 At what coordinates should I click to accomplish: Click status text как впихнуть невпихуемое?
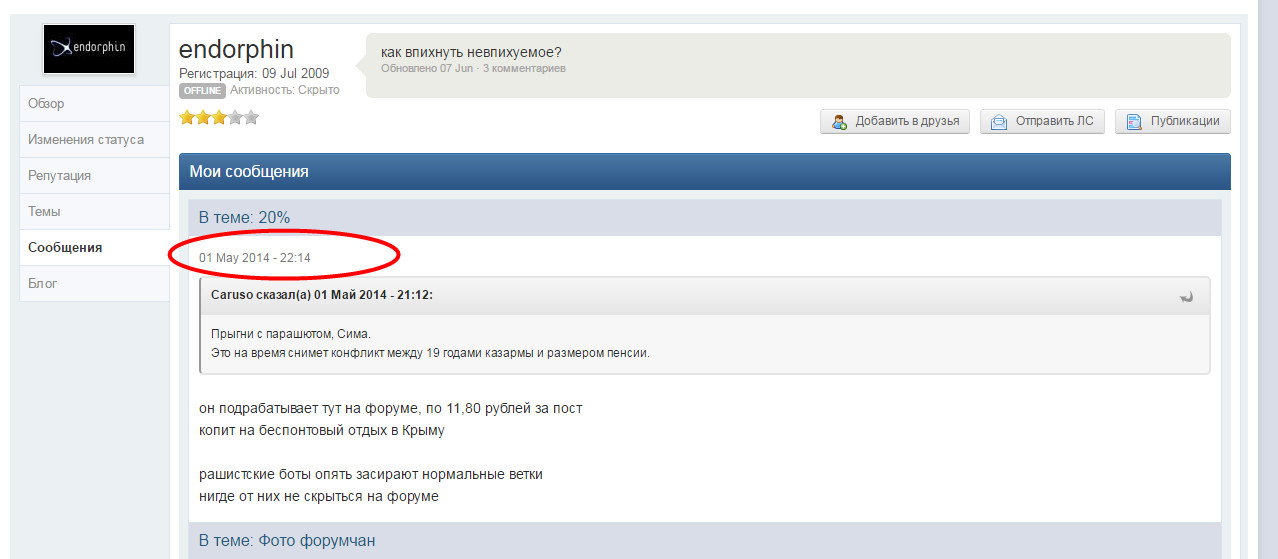coord(472,52)
